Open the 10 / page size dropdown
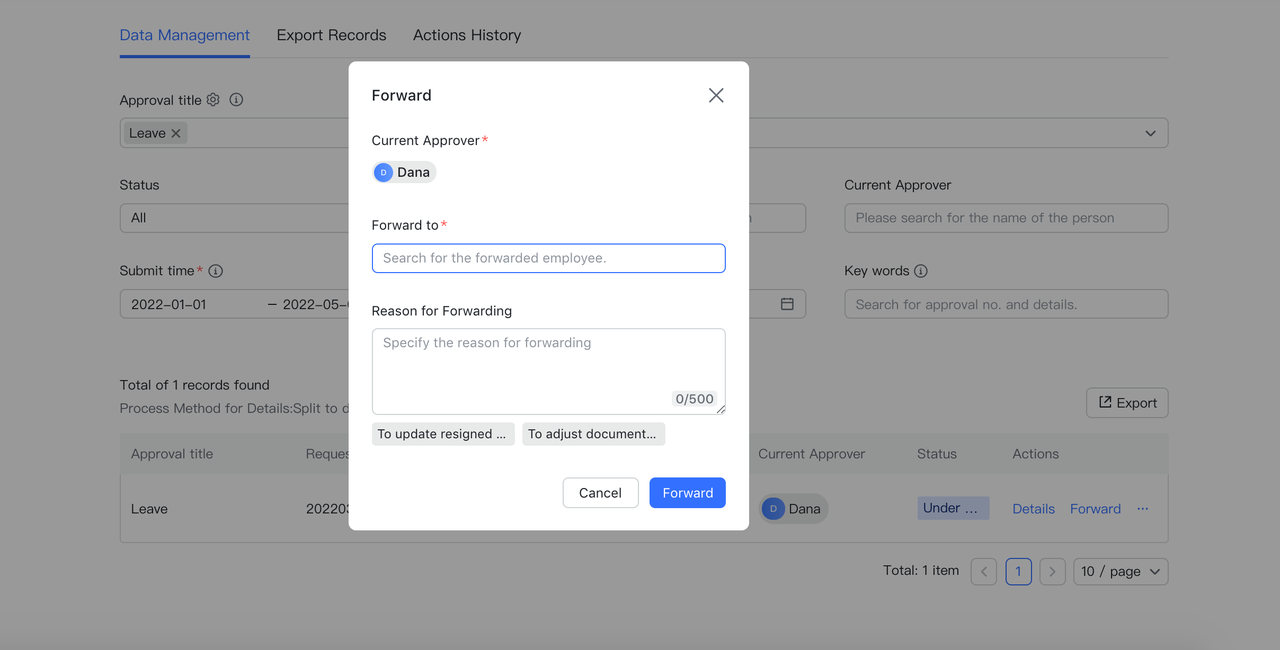The height and width of the screenshot is (650, 1280). click(1120, 571)
